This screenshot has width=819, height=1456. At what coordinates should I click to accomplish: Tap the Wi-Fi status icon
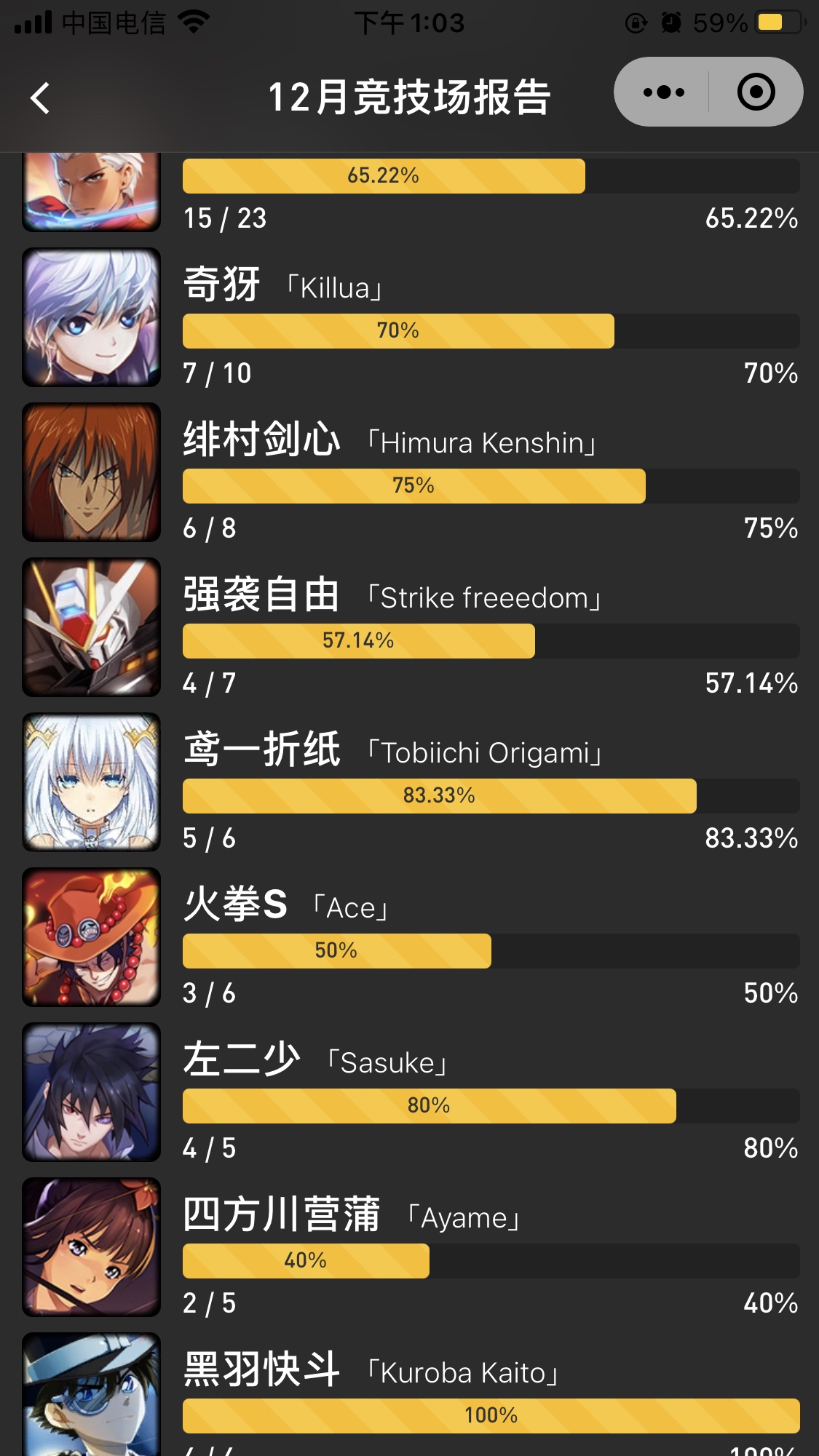(x=194, y=23)
